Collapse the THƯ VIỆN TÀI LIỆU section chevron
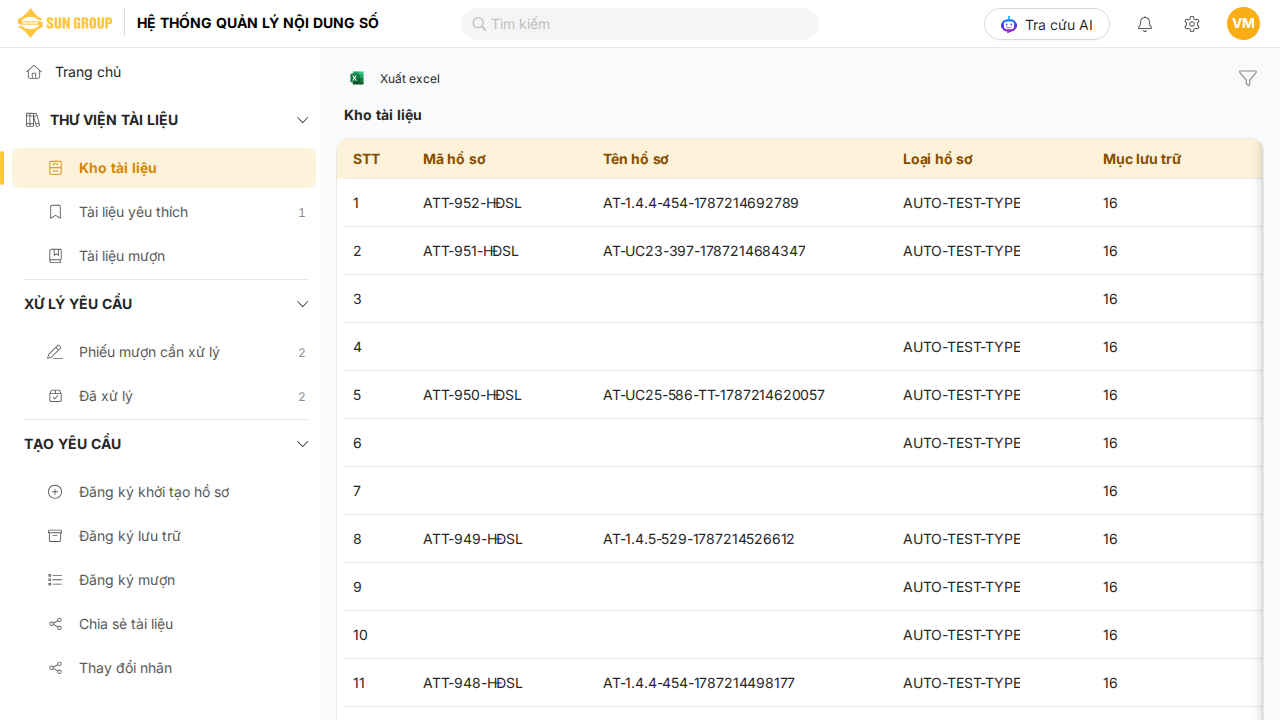Image resolution: width=1280 pixels, height=720 pixels. tap(303, 120)
